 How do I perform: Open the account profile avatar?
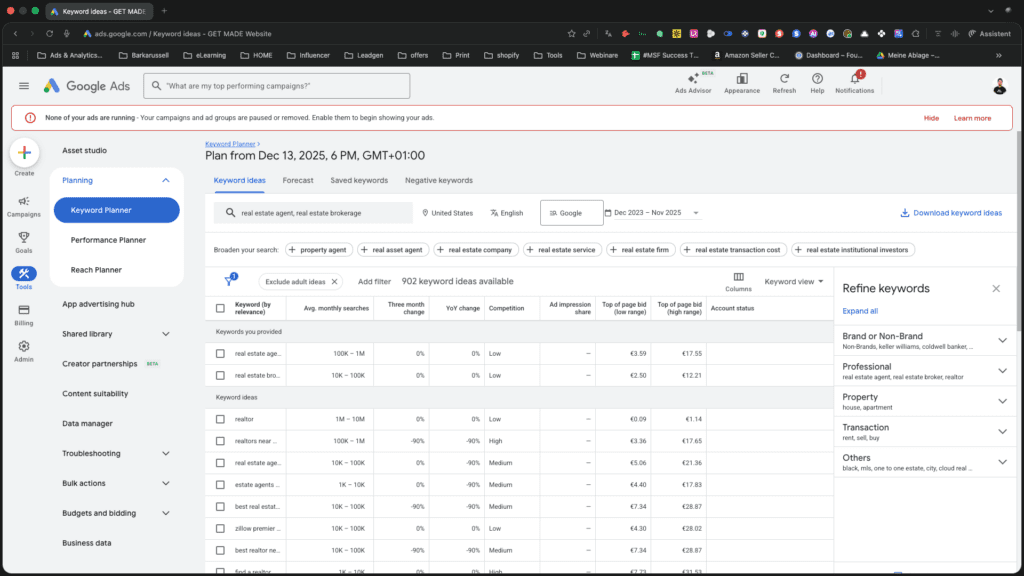click(999, 86)
